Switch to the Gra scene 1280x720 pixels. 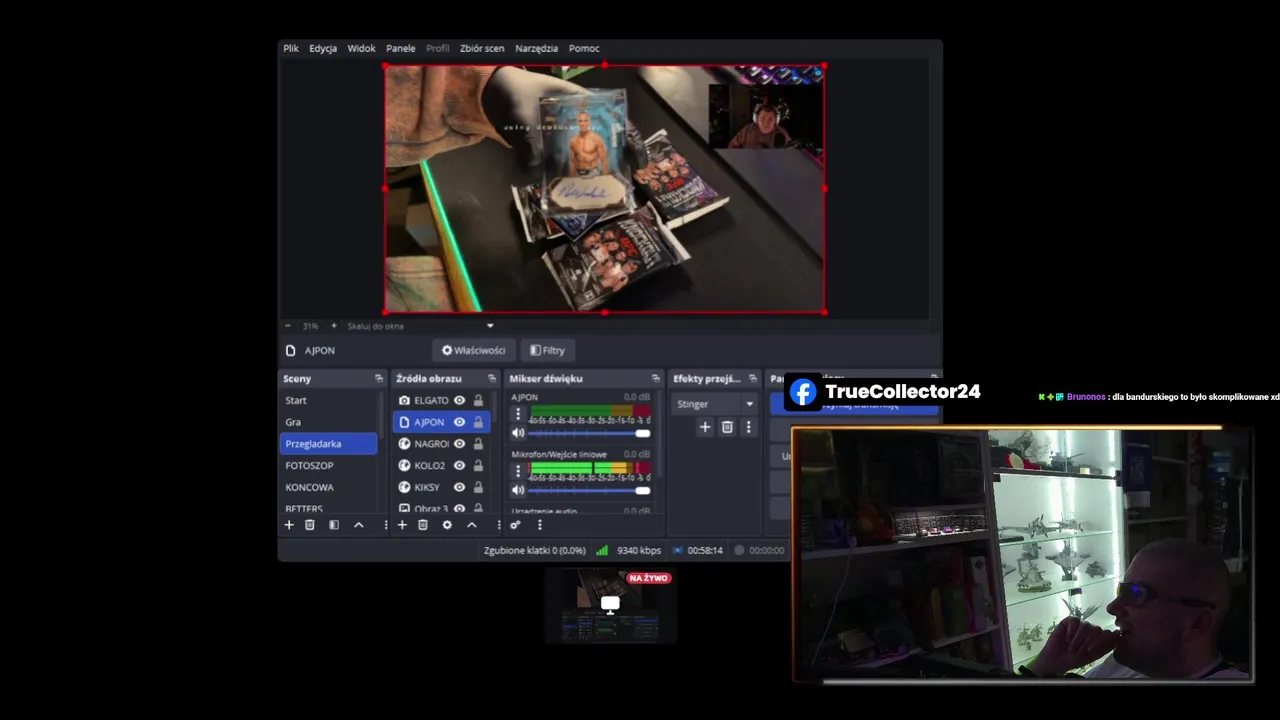click(x=329, y=422)
